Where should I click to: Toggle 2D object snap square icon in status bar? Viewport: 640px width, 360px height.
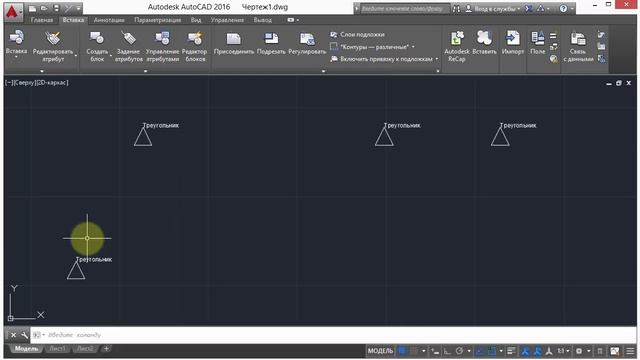pyautogui.click(x=492, y=351)
